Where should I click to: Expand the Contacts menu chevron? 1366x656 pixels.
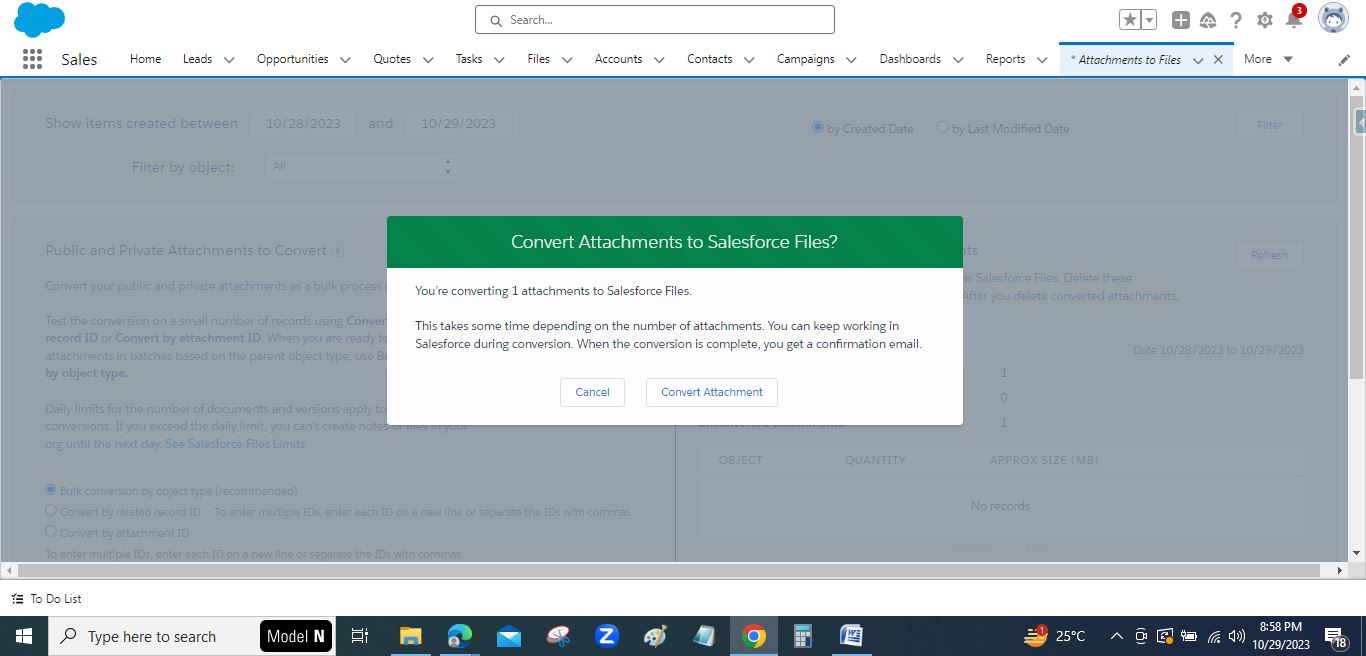749,60
